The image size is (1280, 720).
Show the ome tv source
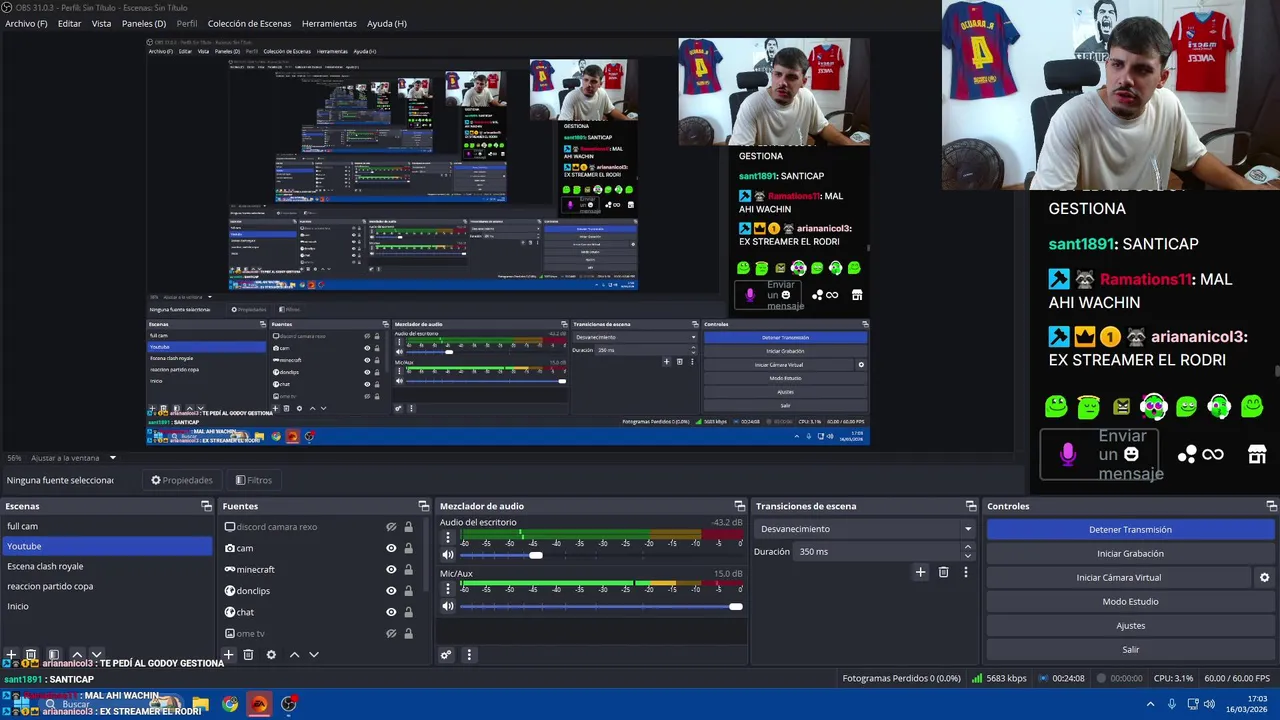[391, 633]
